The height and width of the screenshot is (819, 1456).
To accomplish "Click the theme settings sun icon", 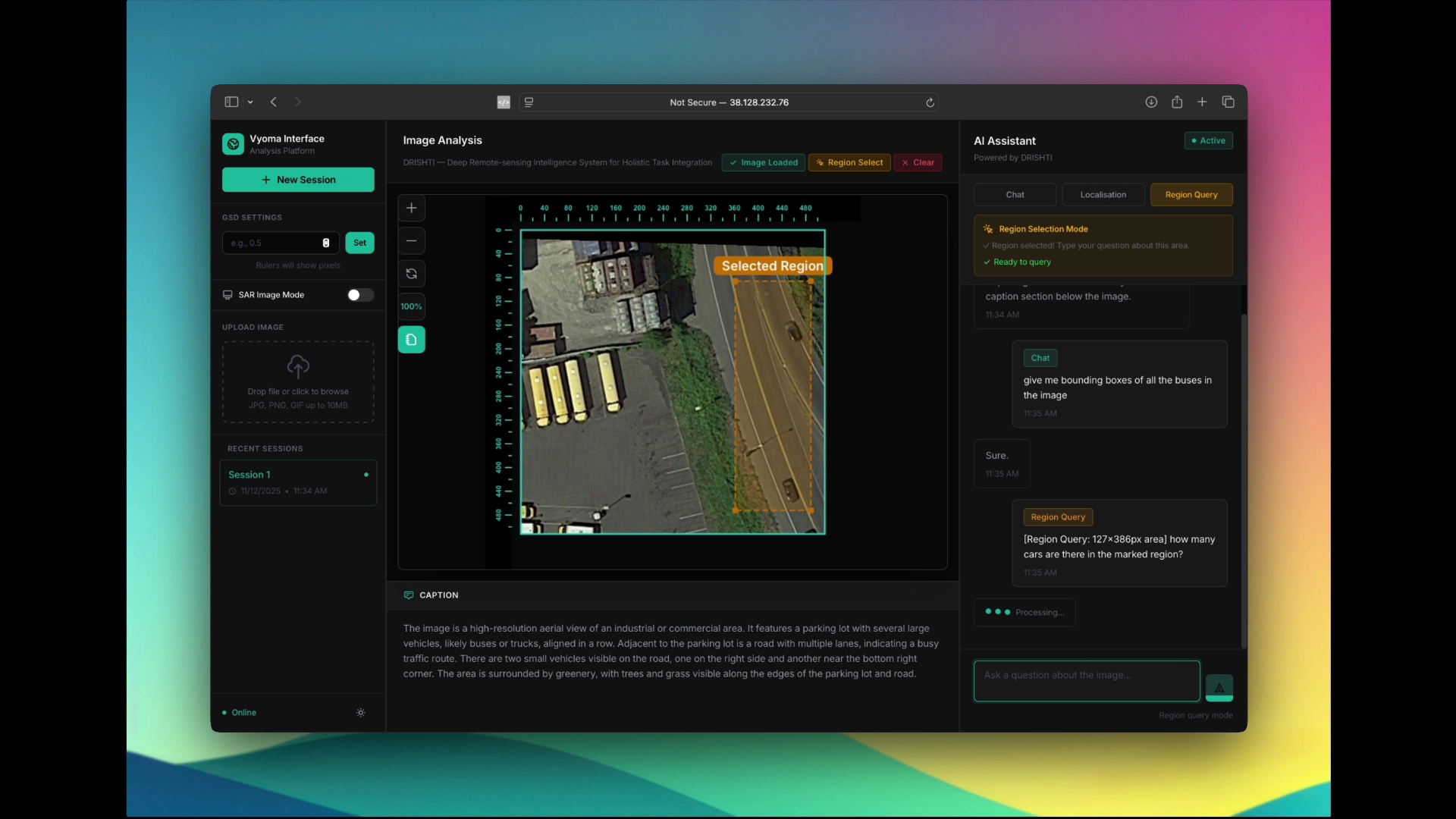I will pos(361,713).
